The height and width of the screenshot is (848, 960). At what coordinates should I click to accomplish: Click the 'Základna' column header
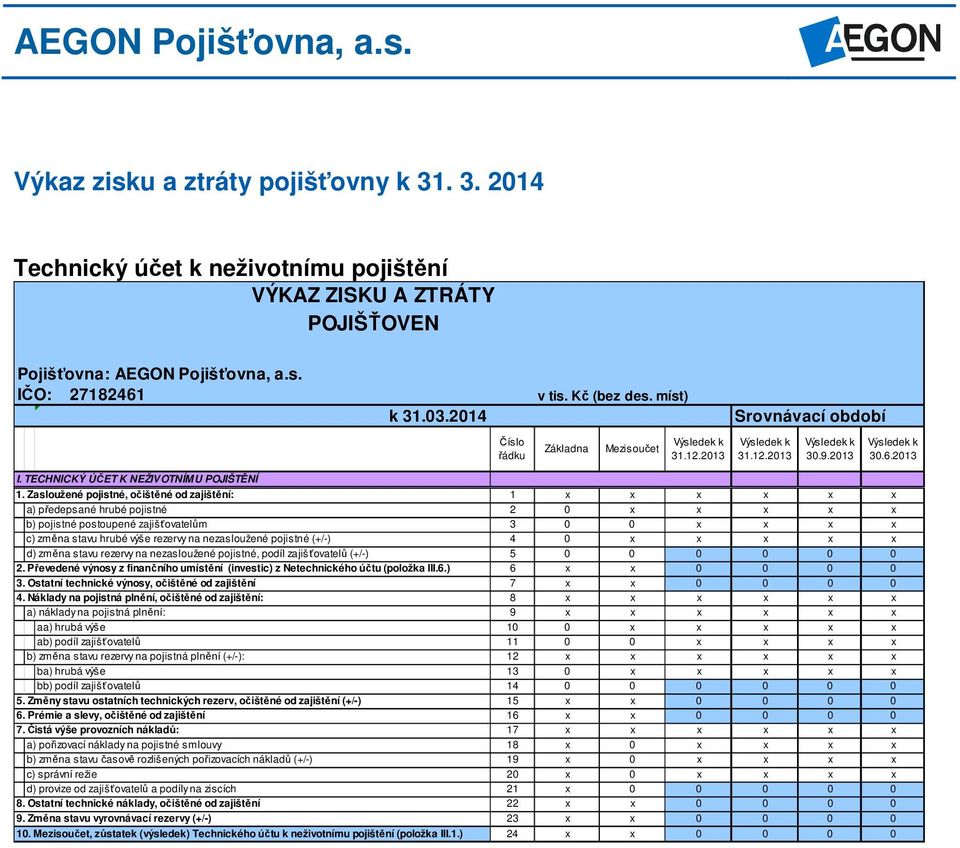click(566, 449)
